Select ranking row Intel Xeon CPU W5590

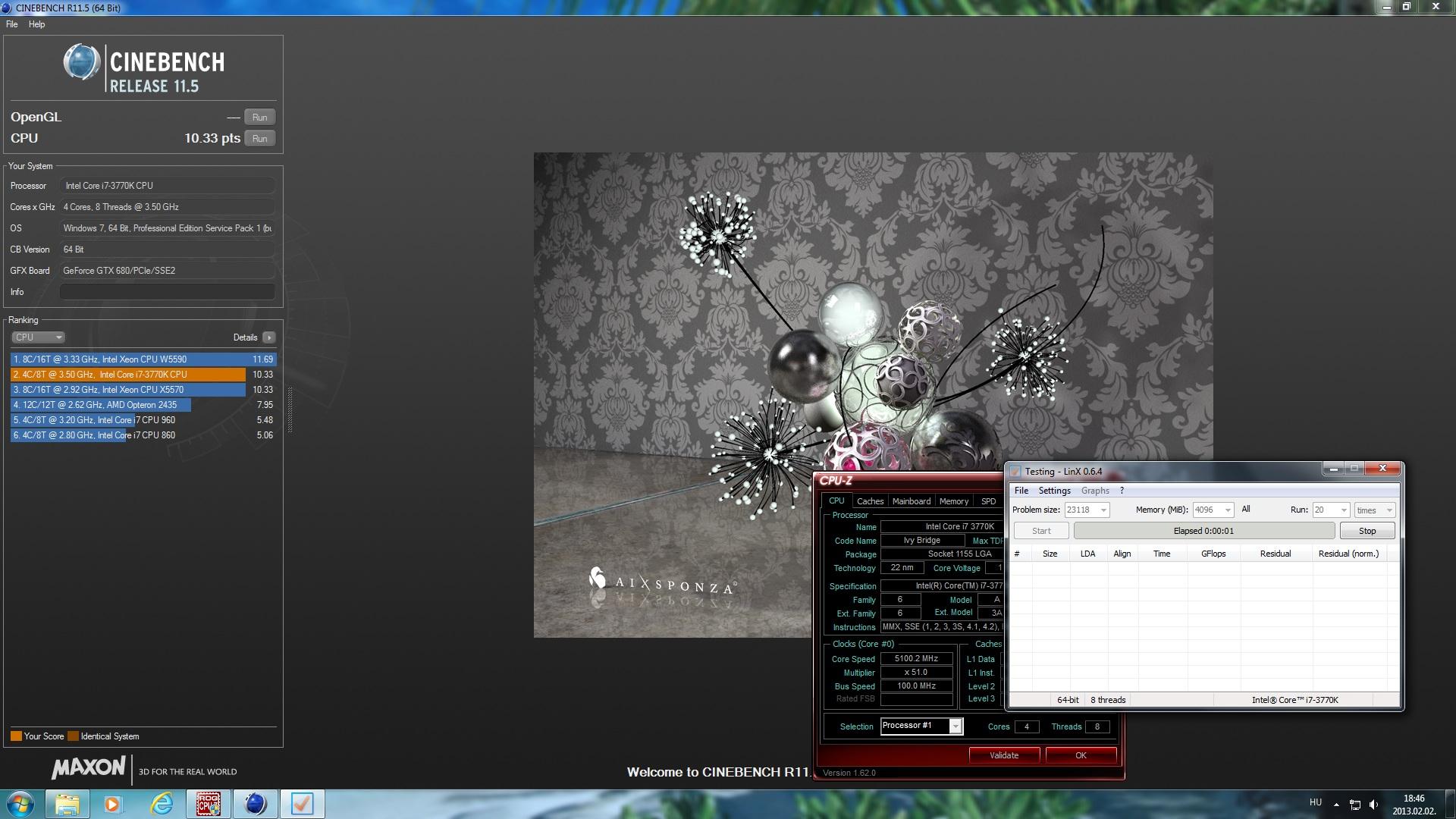pos(143,359)
